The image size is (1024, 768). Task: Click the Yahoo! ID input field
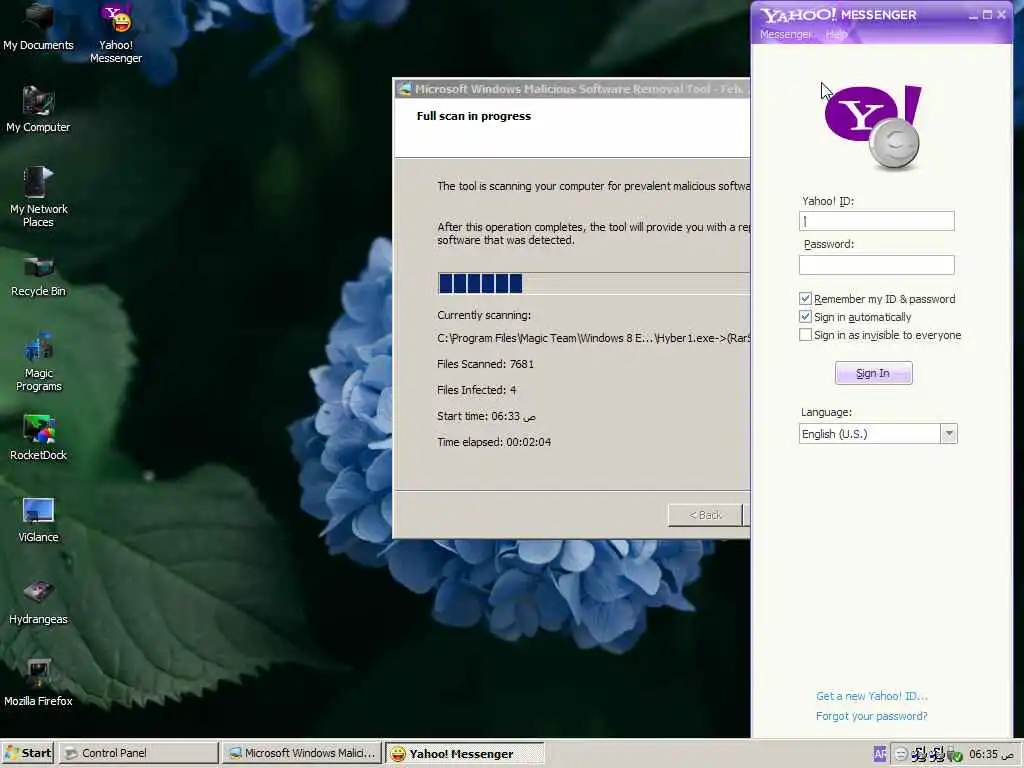pyautogui.click(x=876, y=221)
